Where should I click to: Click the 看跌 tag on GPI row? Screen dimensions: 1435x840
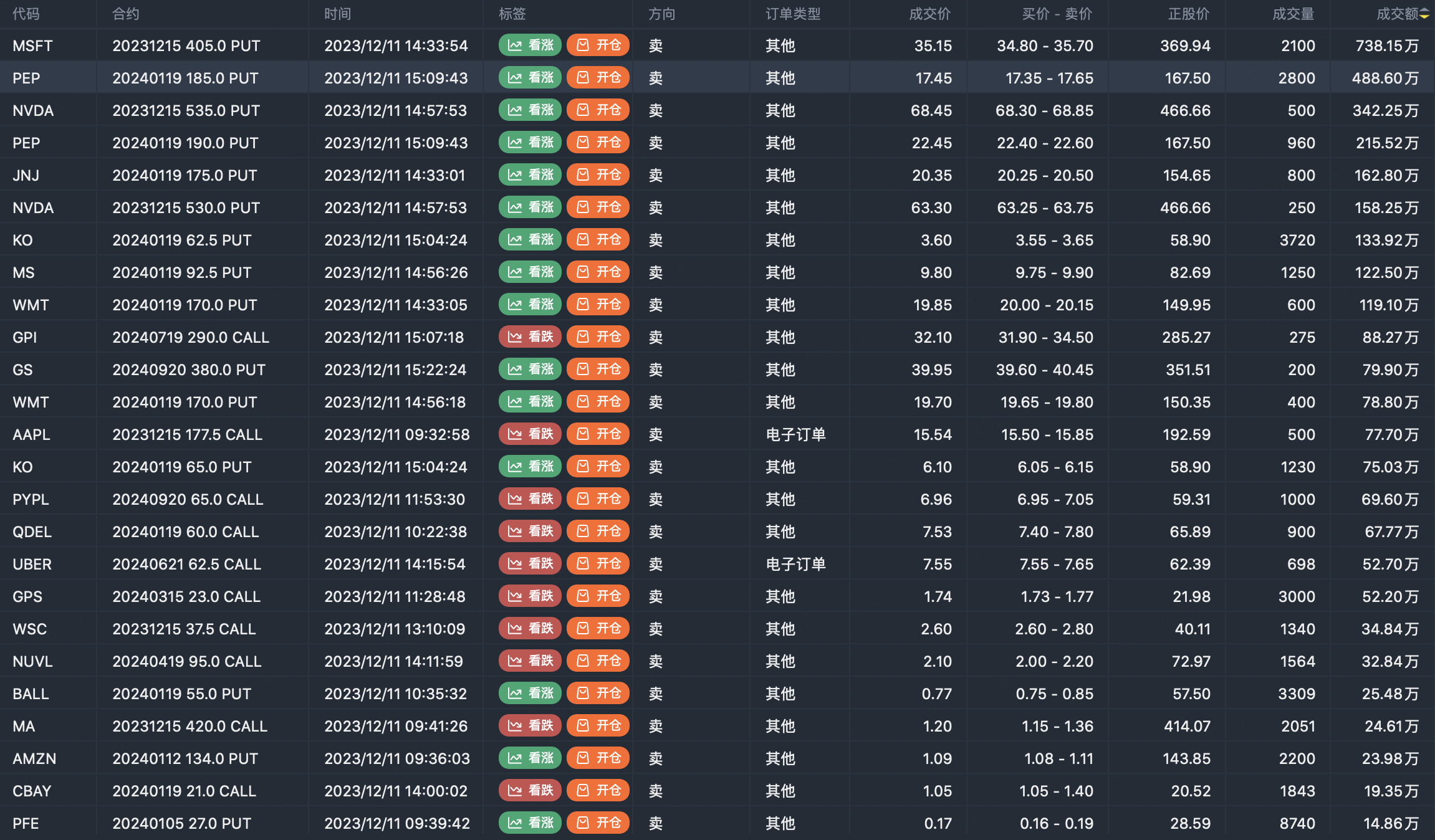(x=530, y=337)
